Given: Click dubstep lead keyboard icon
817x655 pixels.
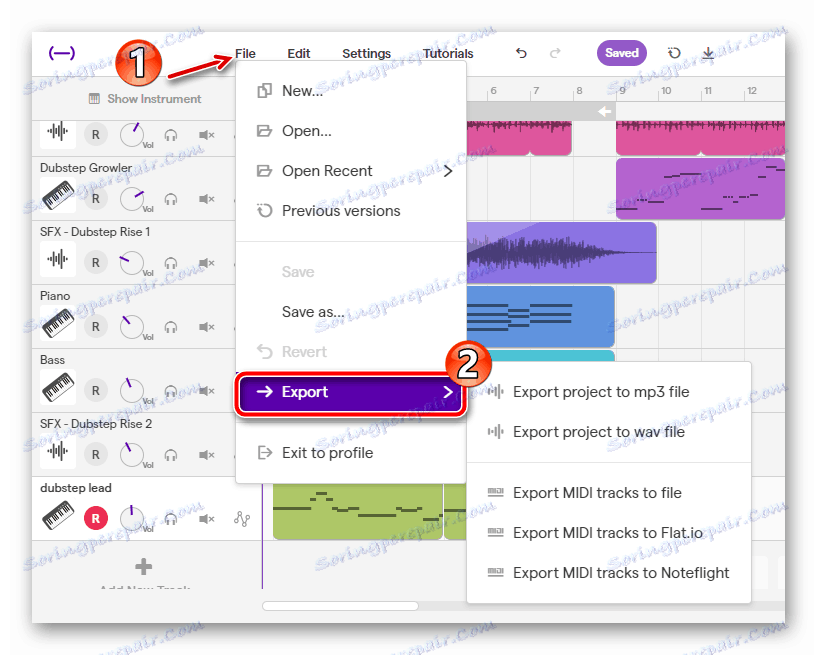Looking at the screenshot, I should point(58,515).
